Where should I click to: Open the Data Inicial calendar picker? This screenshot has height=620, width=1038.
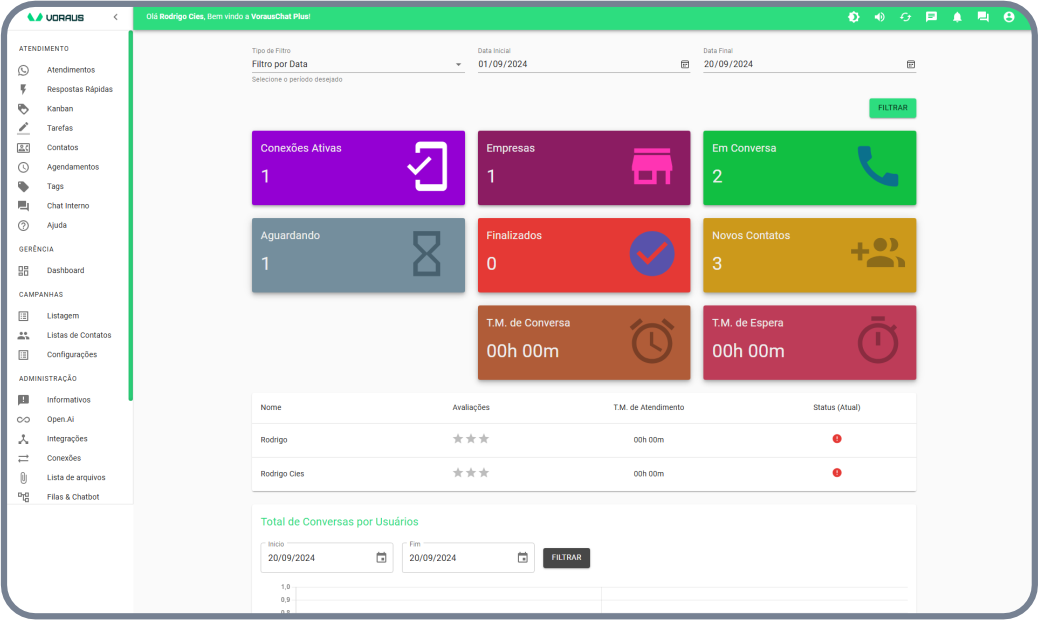[685, 64]
